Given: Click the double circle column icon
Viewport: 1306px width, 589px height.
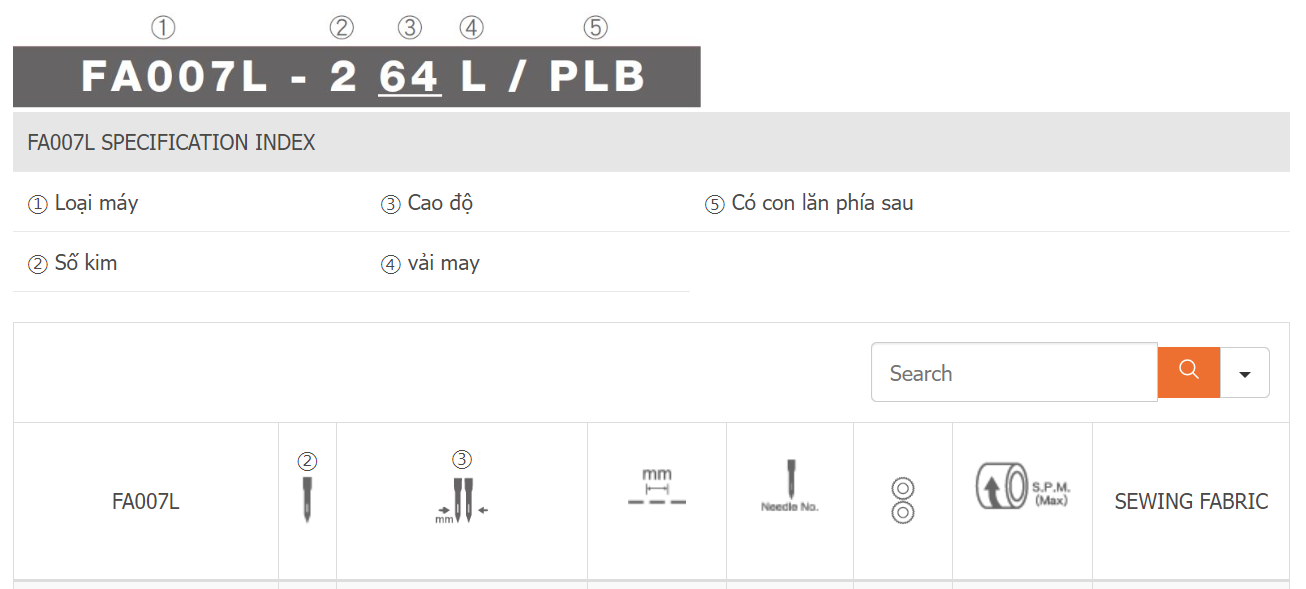Looking at the screenshot, I should point(902,501).
